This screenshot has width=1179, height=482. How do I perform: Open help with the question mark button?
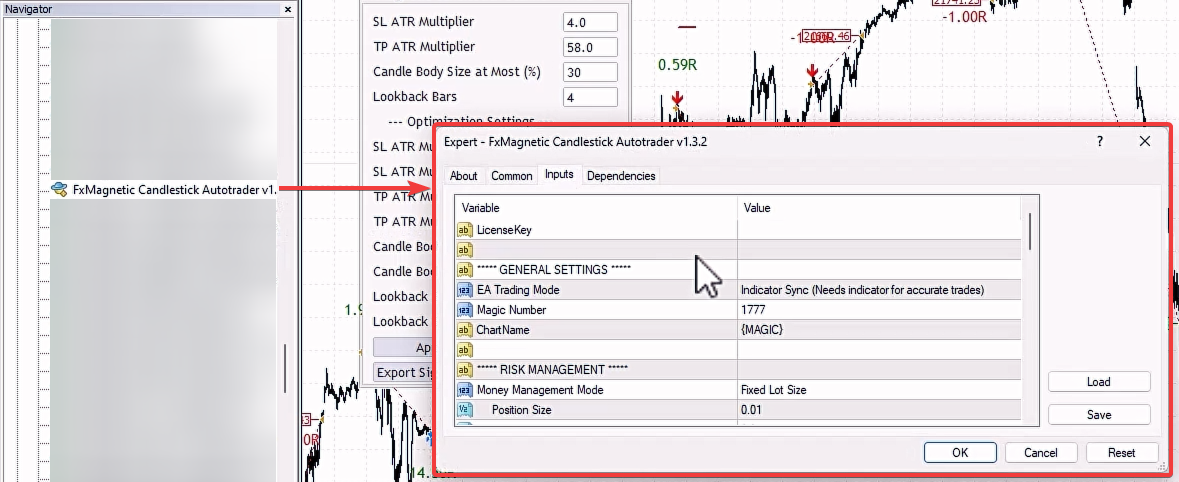(x=1100, y=141)
